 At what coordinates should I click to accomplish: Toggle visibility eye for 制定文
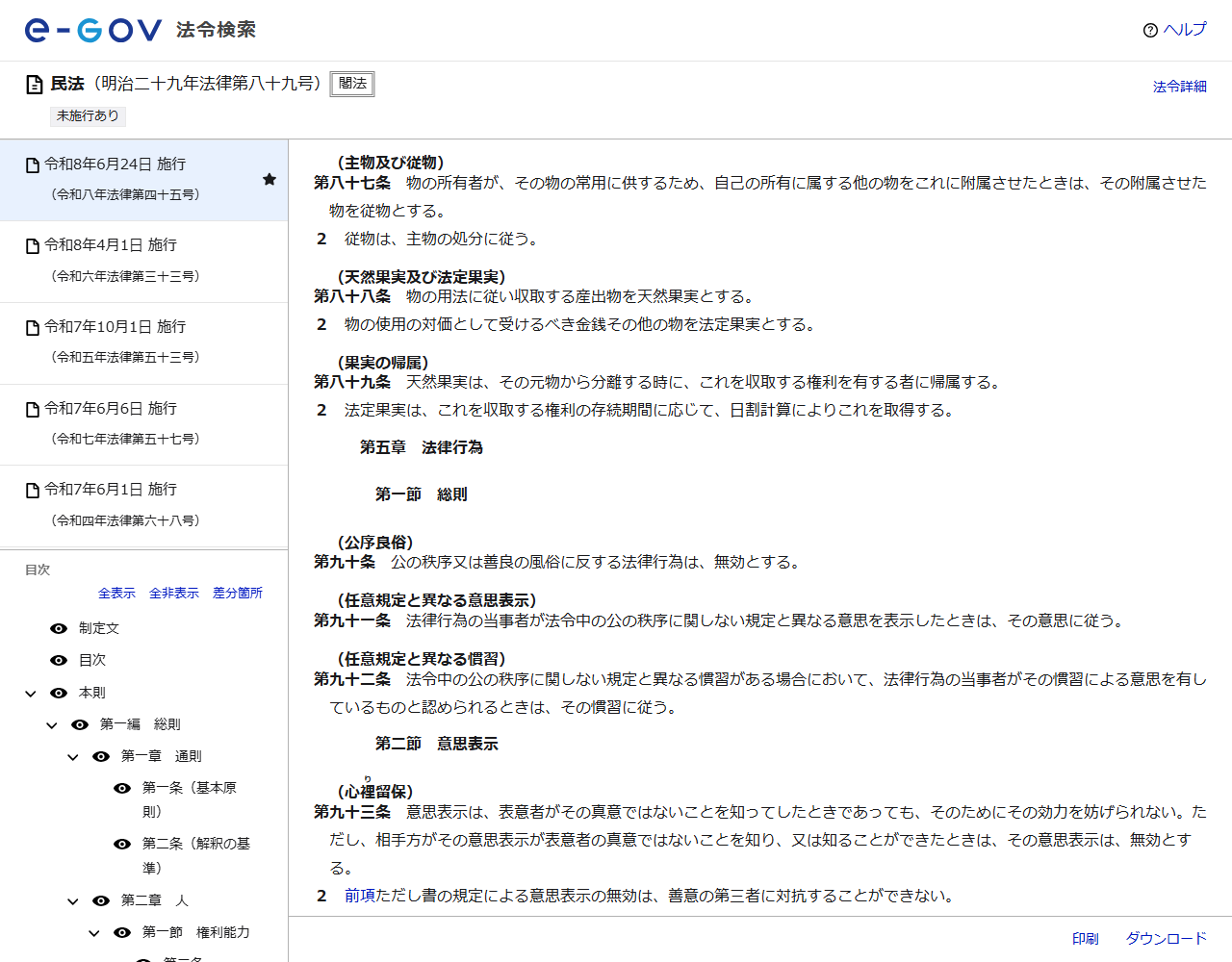point(59,628)
